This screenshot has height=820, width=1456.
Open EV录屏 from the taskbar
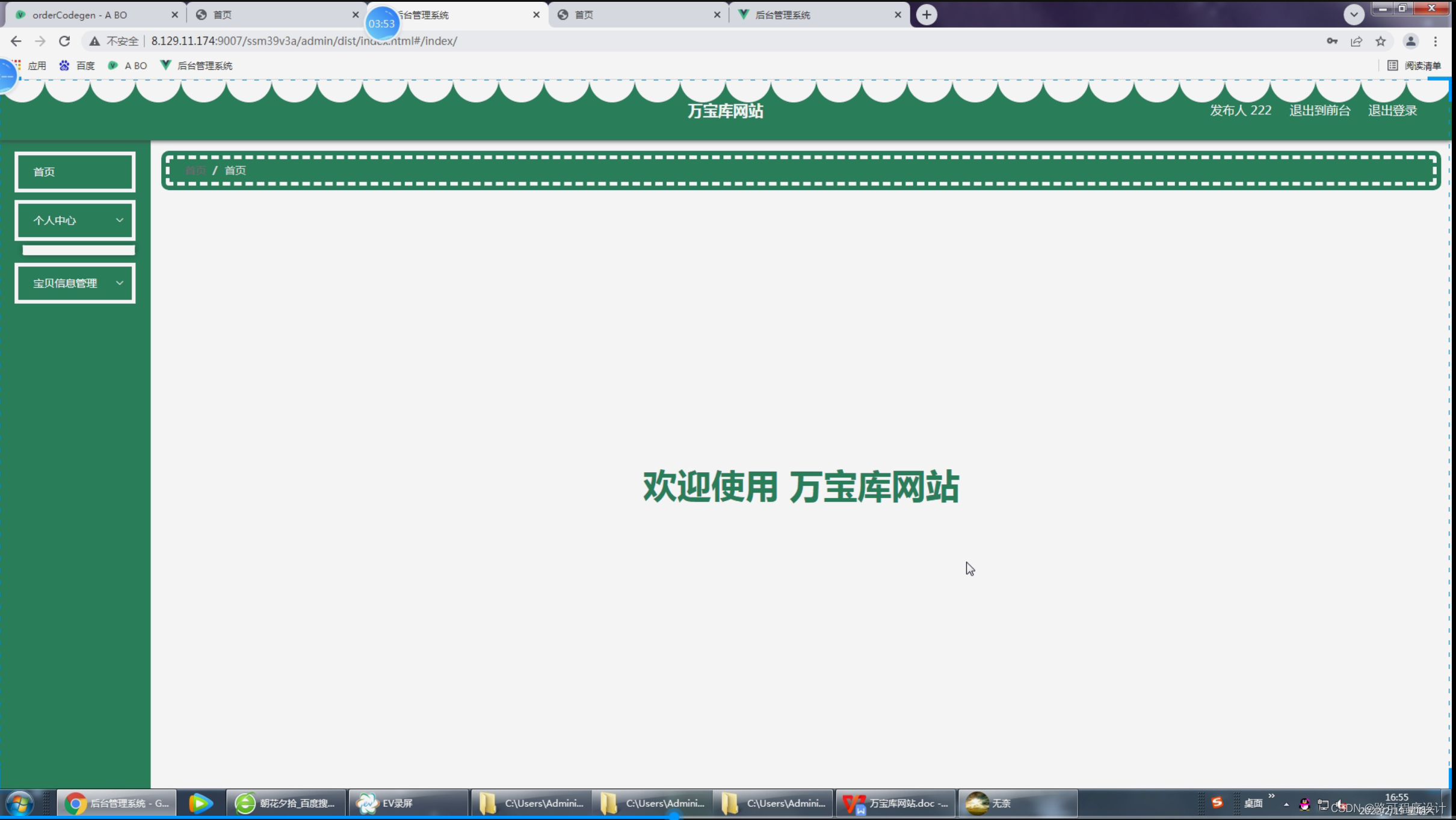[397, 803]
